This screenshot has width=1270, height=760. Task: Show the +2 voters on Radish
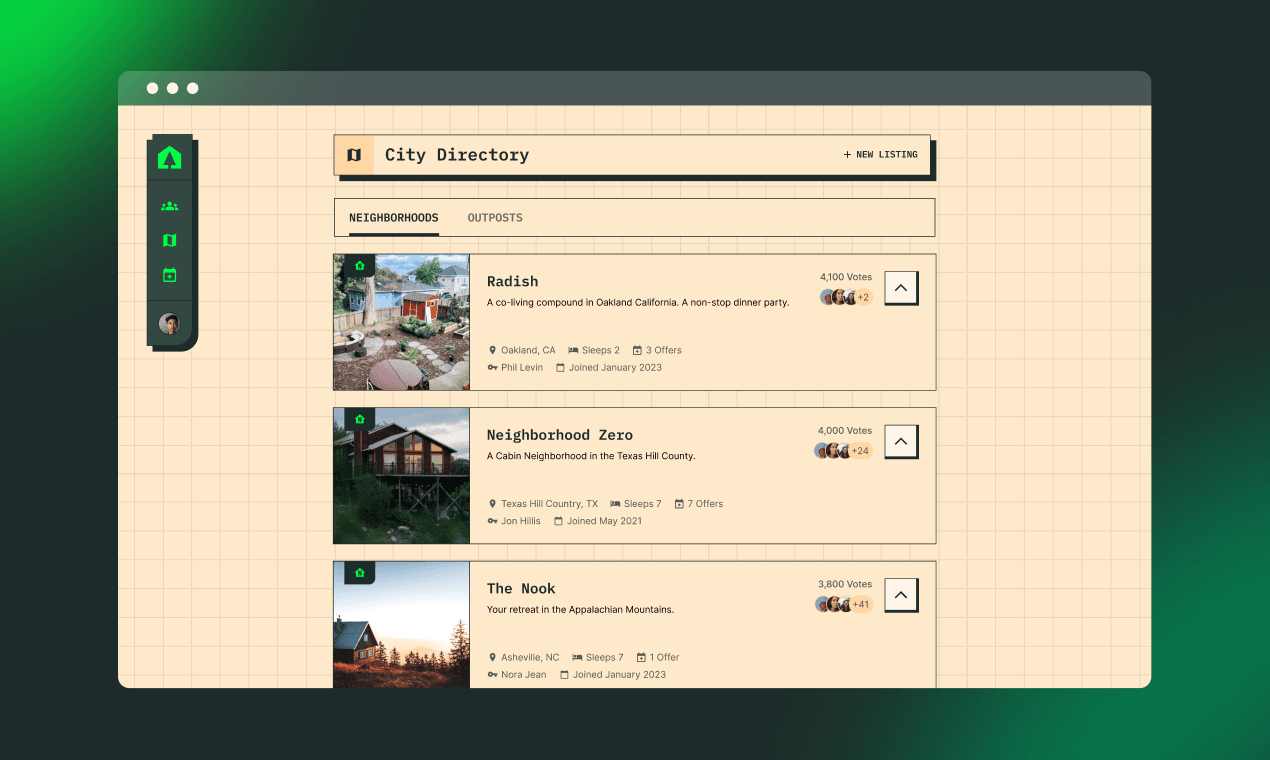(x=863, y=297)
